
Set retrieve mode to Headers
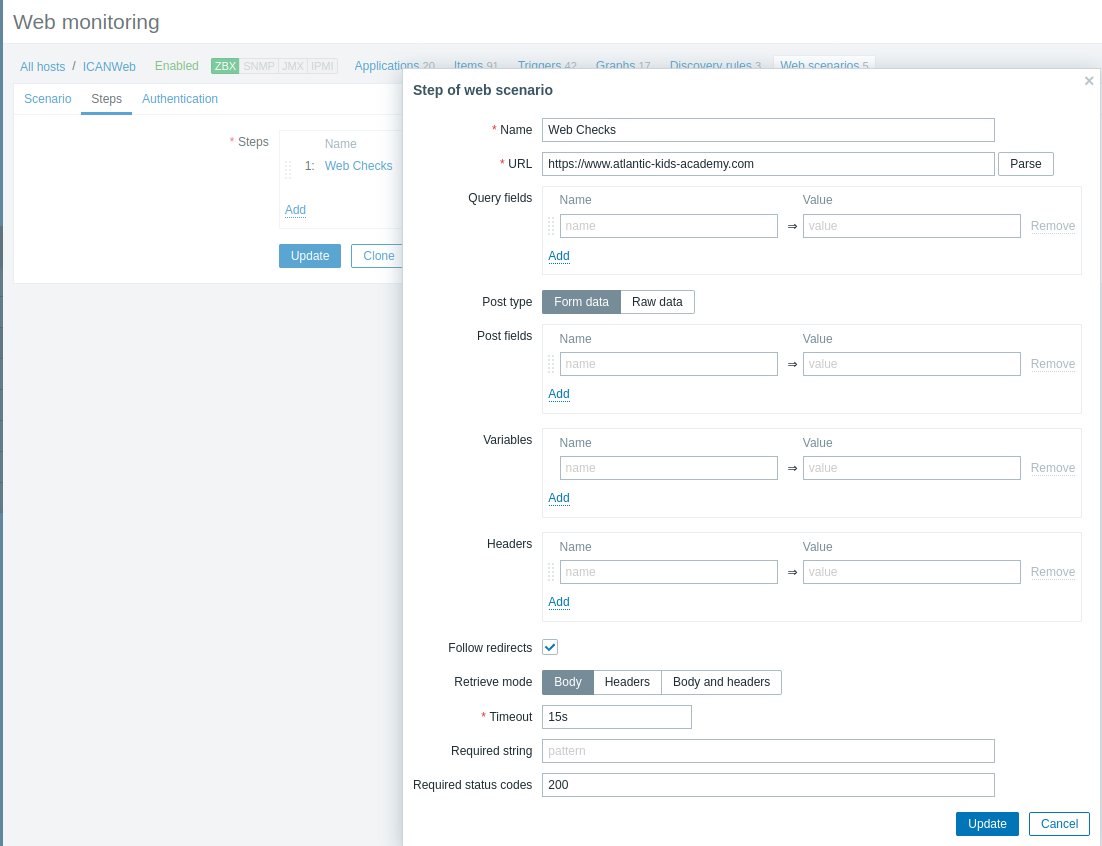click(x=627, y=682)
